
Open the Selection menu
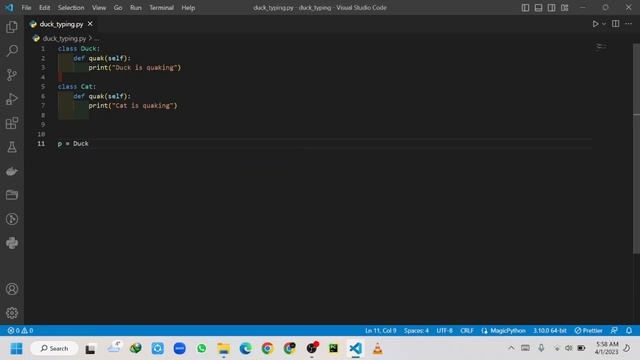coord(71,8)
